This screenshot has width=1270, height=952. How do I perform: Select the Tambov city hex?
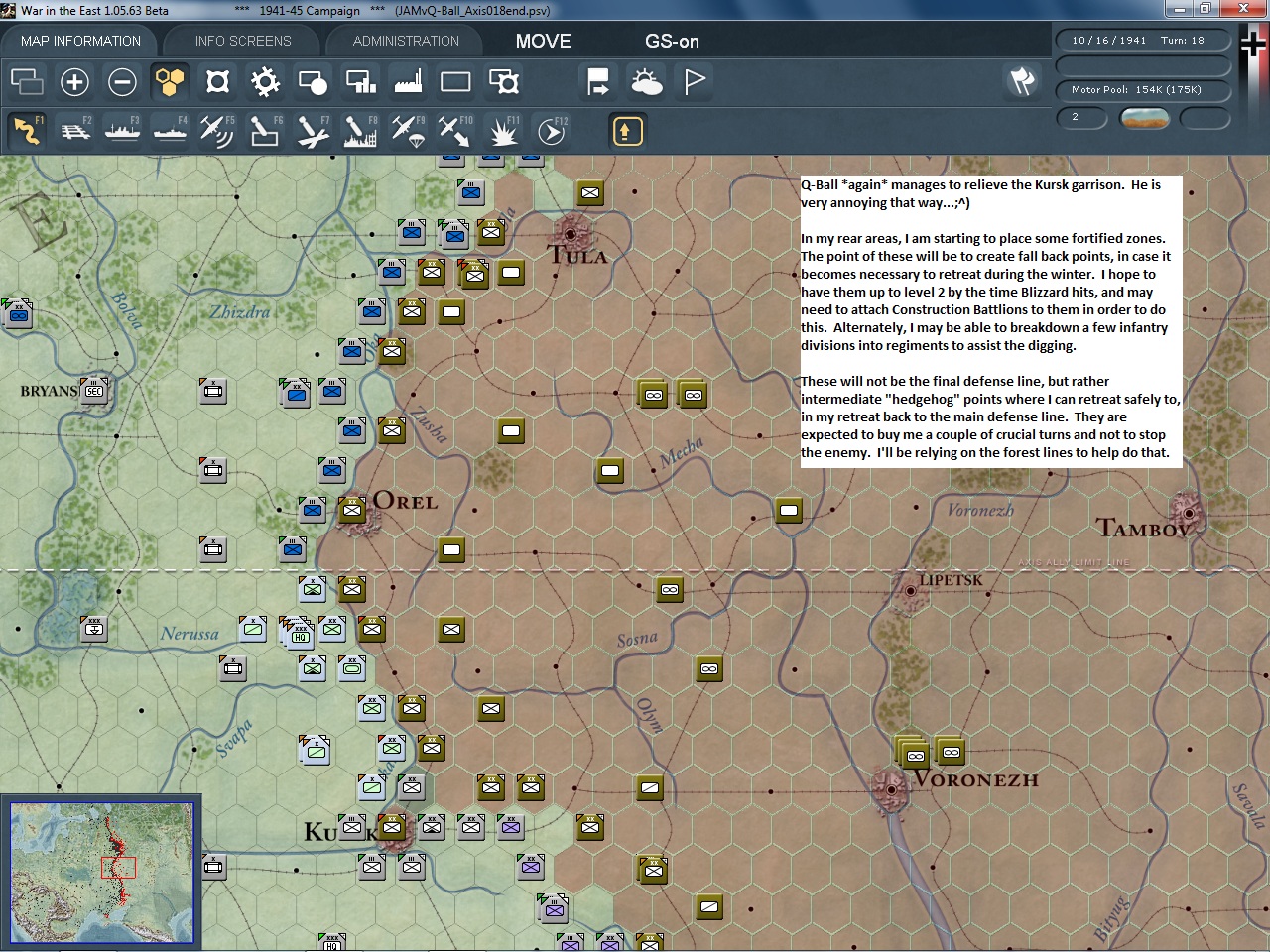(1187, 512)
